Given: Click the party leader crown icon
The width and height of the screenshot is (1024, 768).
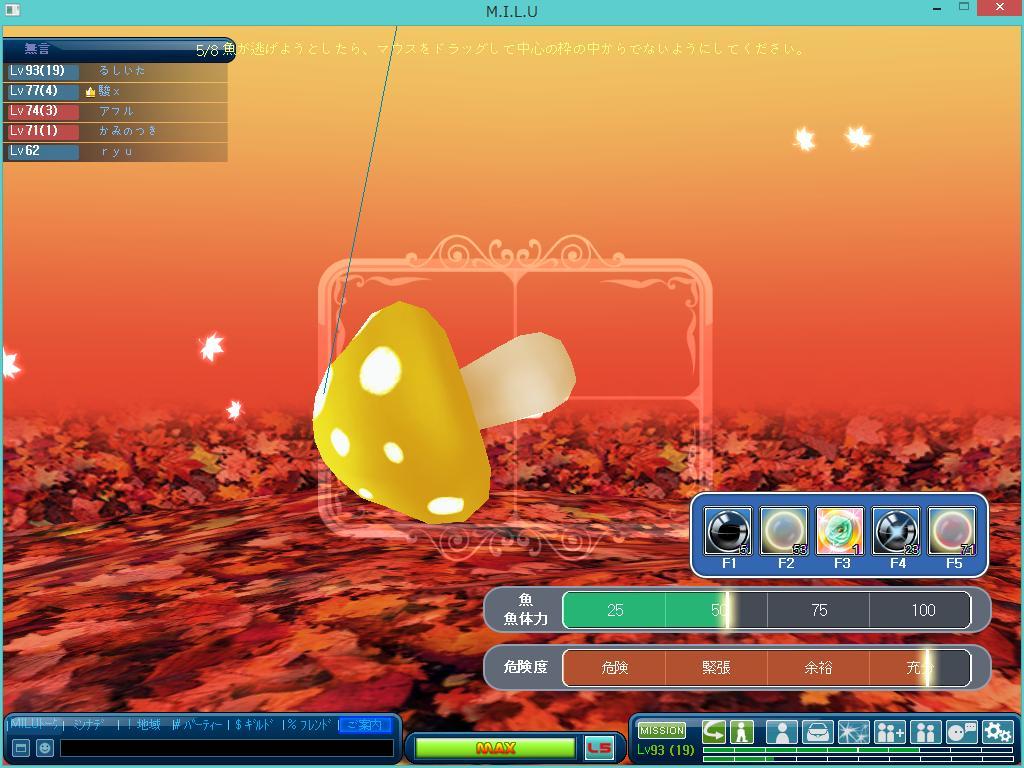Looking at the screenshot, I should click(91, 91).
